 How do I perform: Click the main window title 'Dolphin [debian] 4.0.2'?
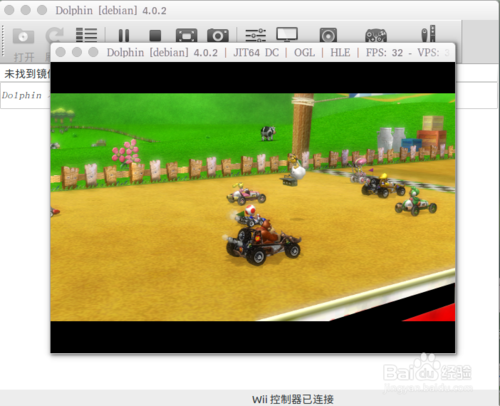111,11
